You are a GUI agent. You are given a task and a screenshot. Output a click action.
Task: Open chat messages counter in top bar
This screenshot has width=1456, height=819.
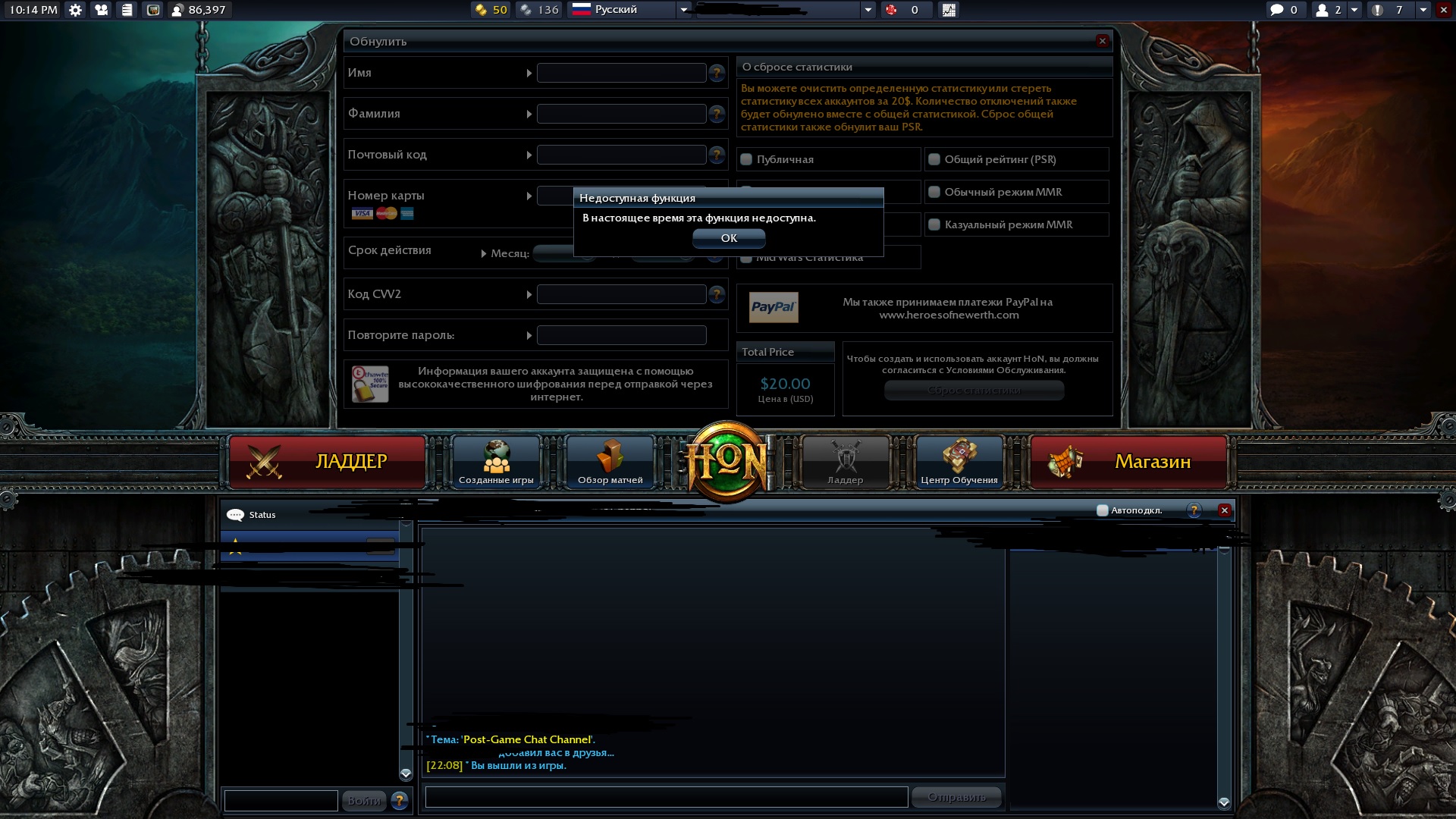[1285, 10]
